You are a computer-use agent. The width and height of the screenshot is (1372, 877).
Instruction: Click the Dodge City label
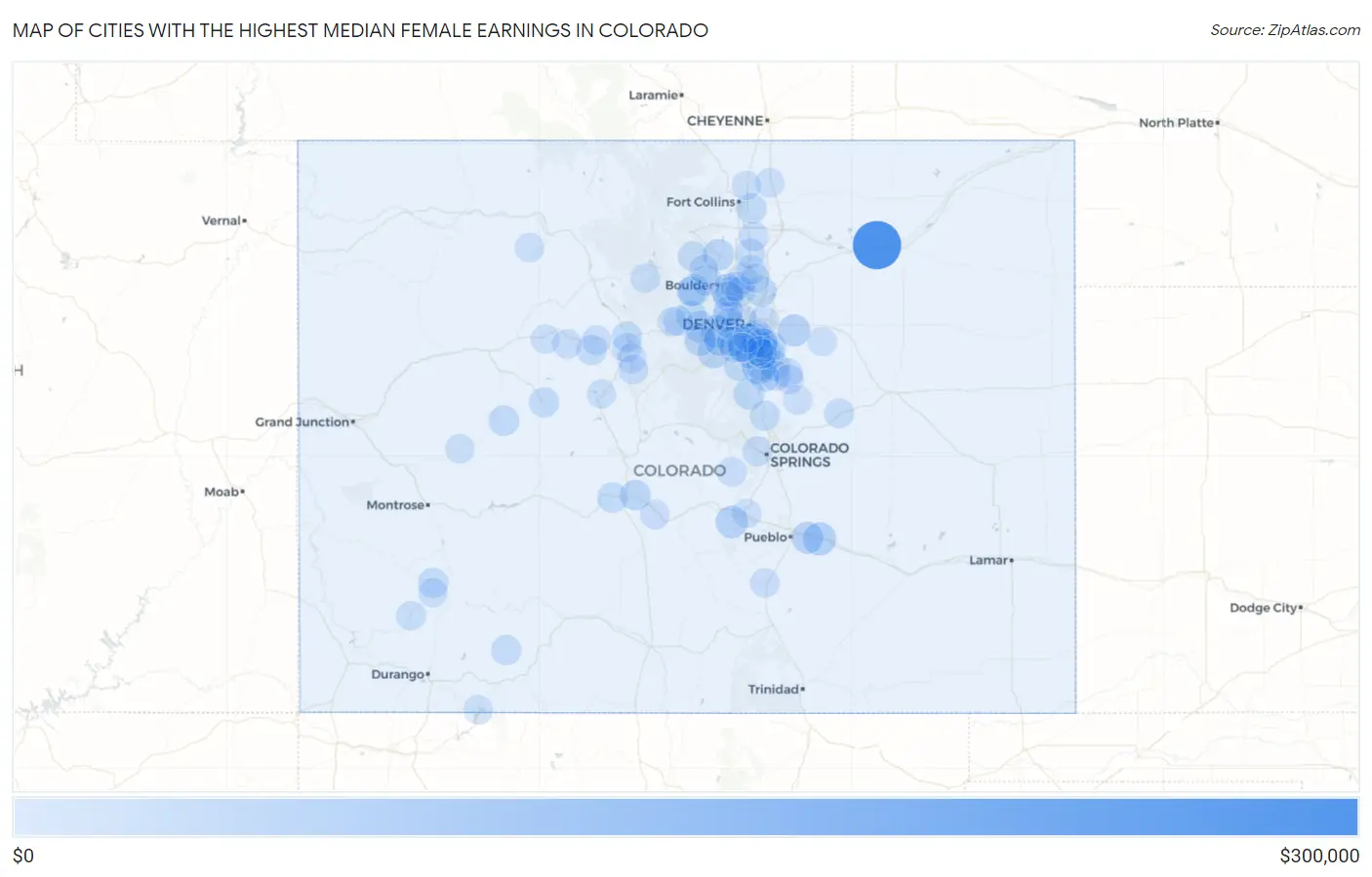tap(1264, 608)
